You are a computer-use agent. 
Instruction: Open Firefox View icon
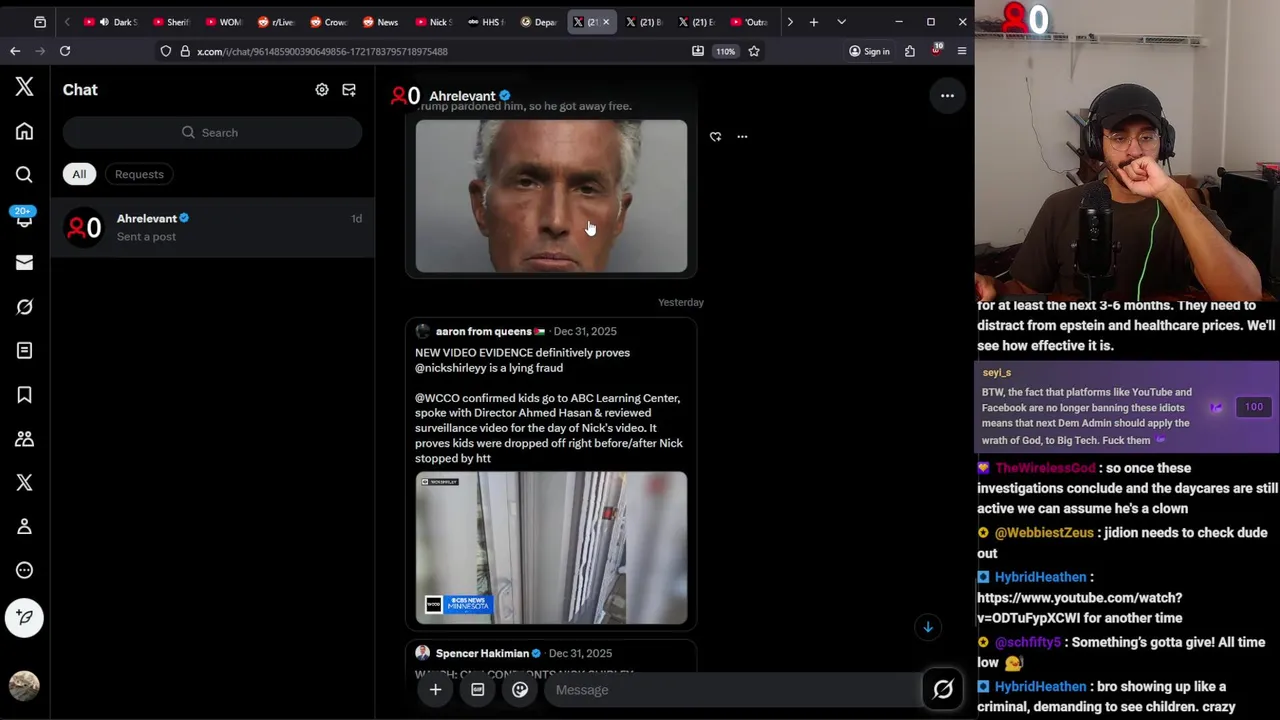tap(40, 22)
